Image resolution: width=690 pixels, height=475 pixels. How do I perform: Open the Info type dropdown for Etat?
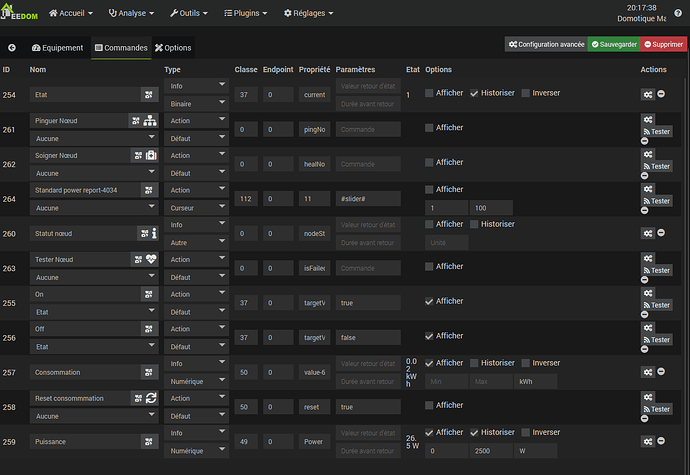click(x=196, y=86)
